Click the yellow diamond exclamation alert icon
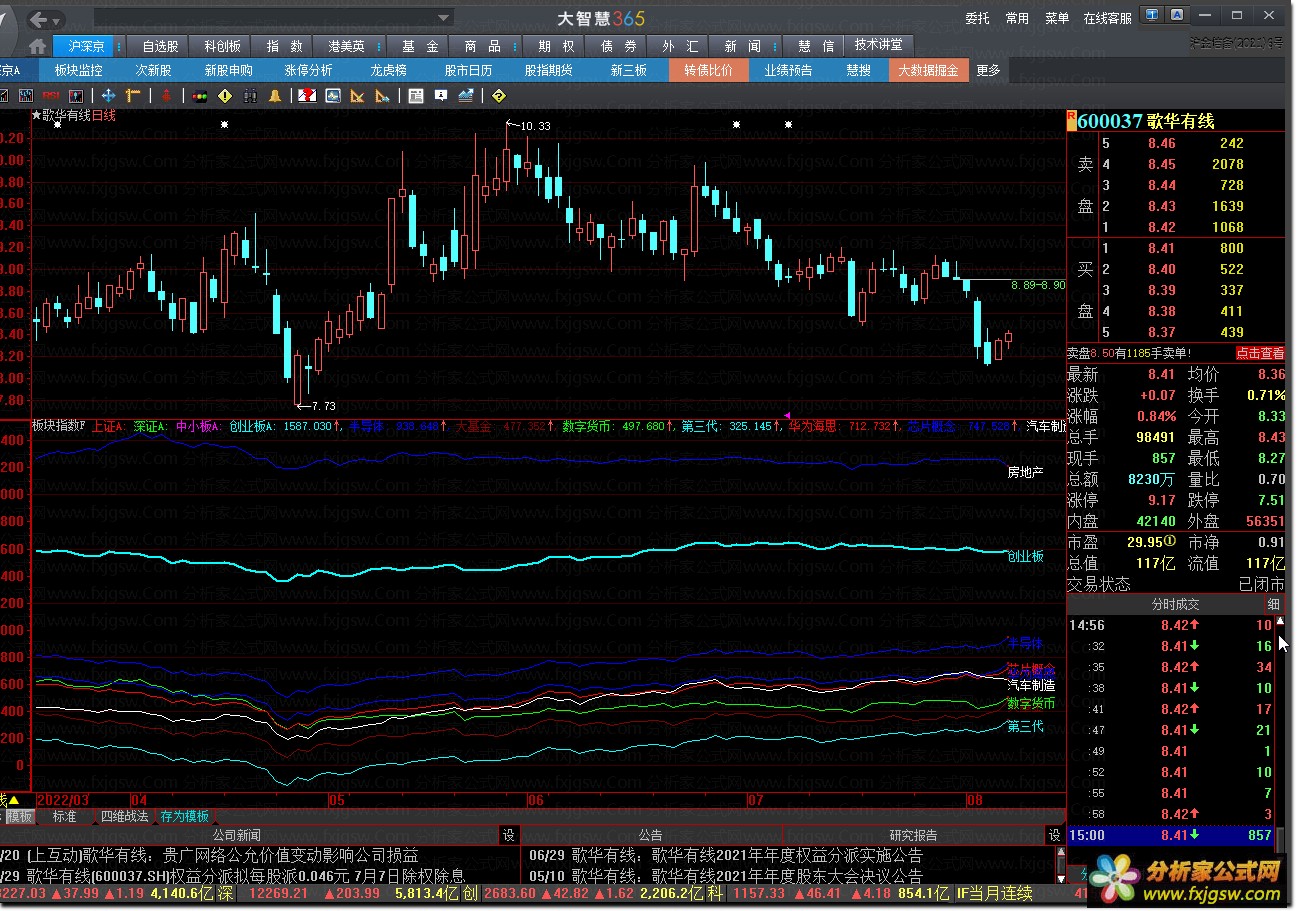This screenshot has height=911, width=1297. click(225, 96)
